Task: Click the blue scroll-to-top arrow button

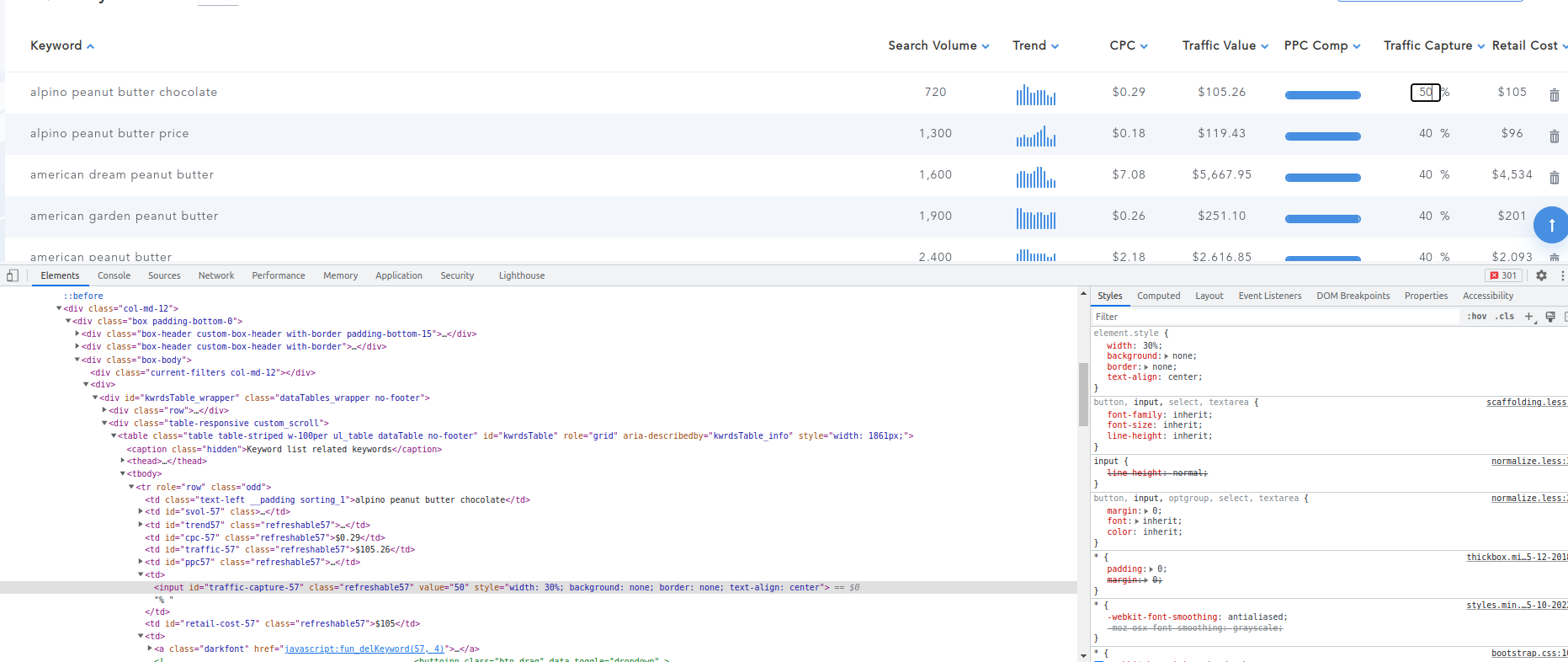Action: (x=1551, y=225)
